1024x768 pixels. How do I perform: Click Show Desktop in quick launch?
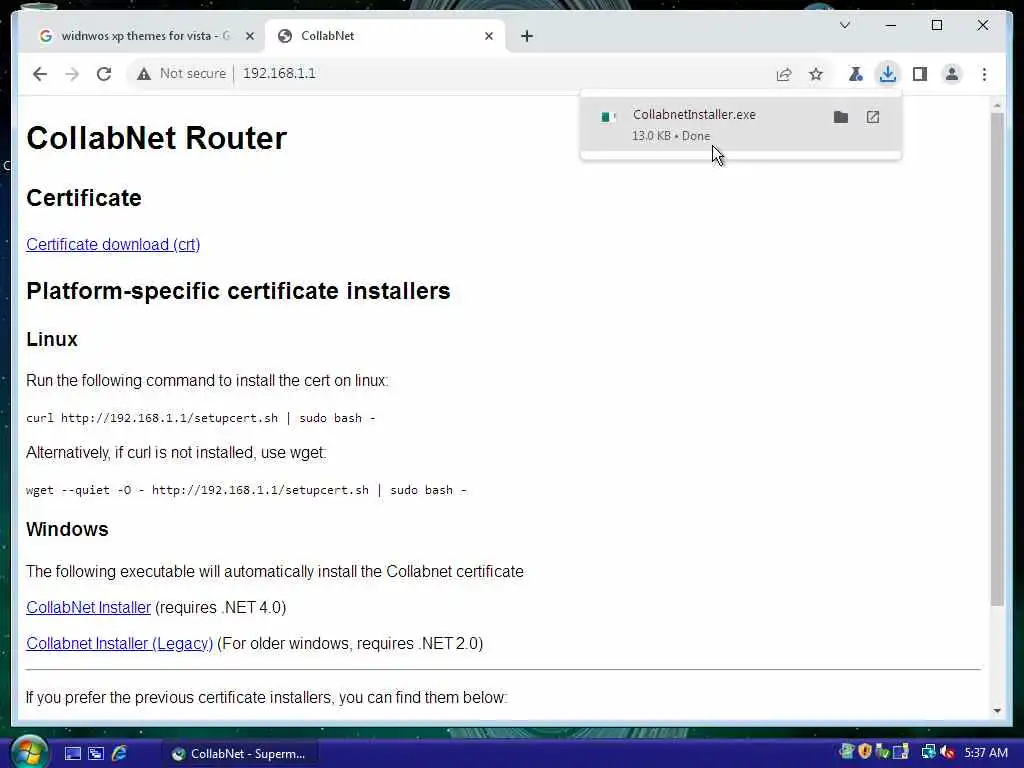coord(72,754)
